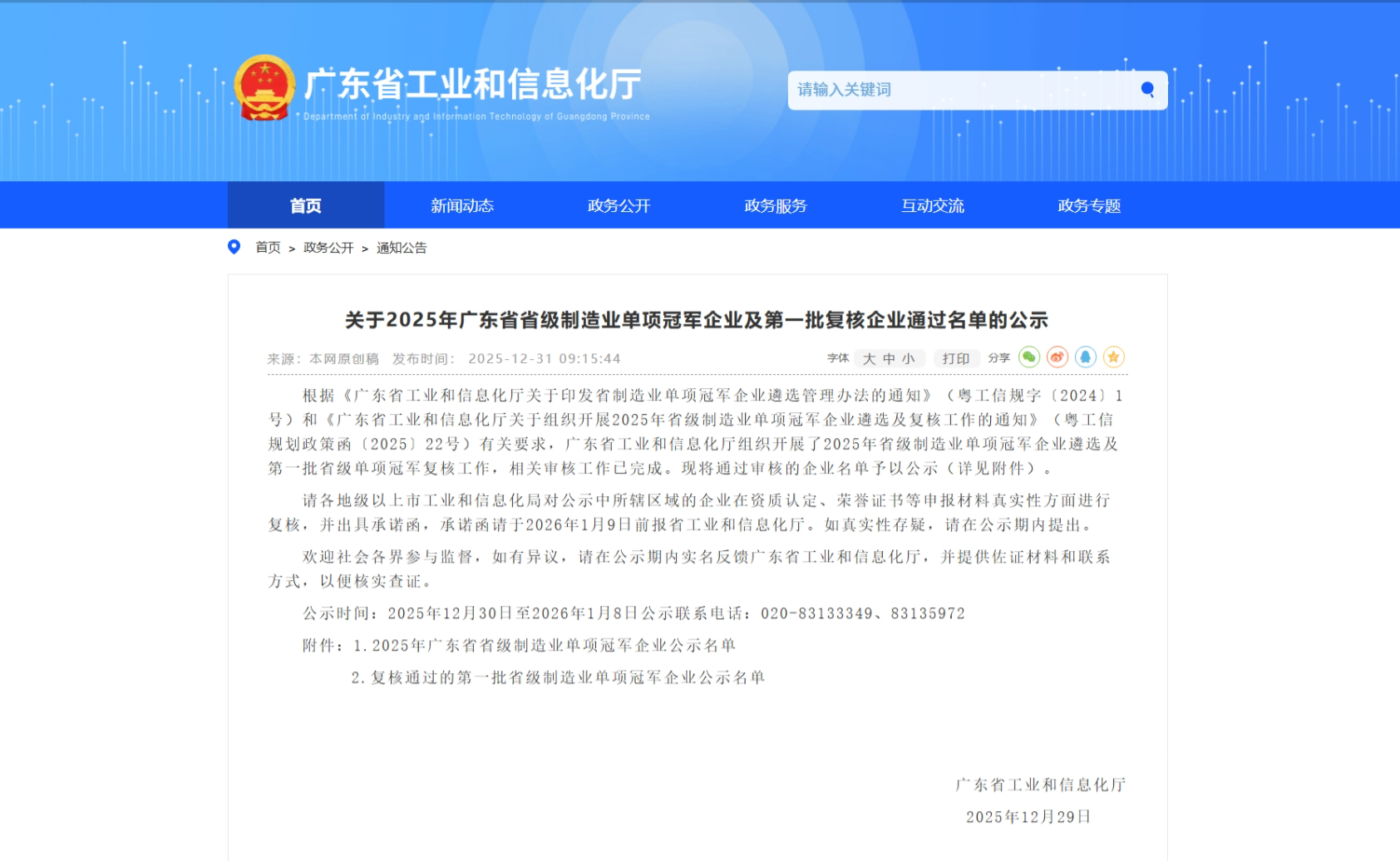
Task: Open the 首页 navigation tab
Action: (x=306, y=205)
